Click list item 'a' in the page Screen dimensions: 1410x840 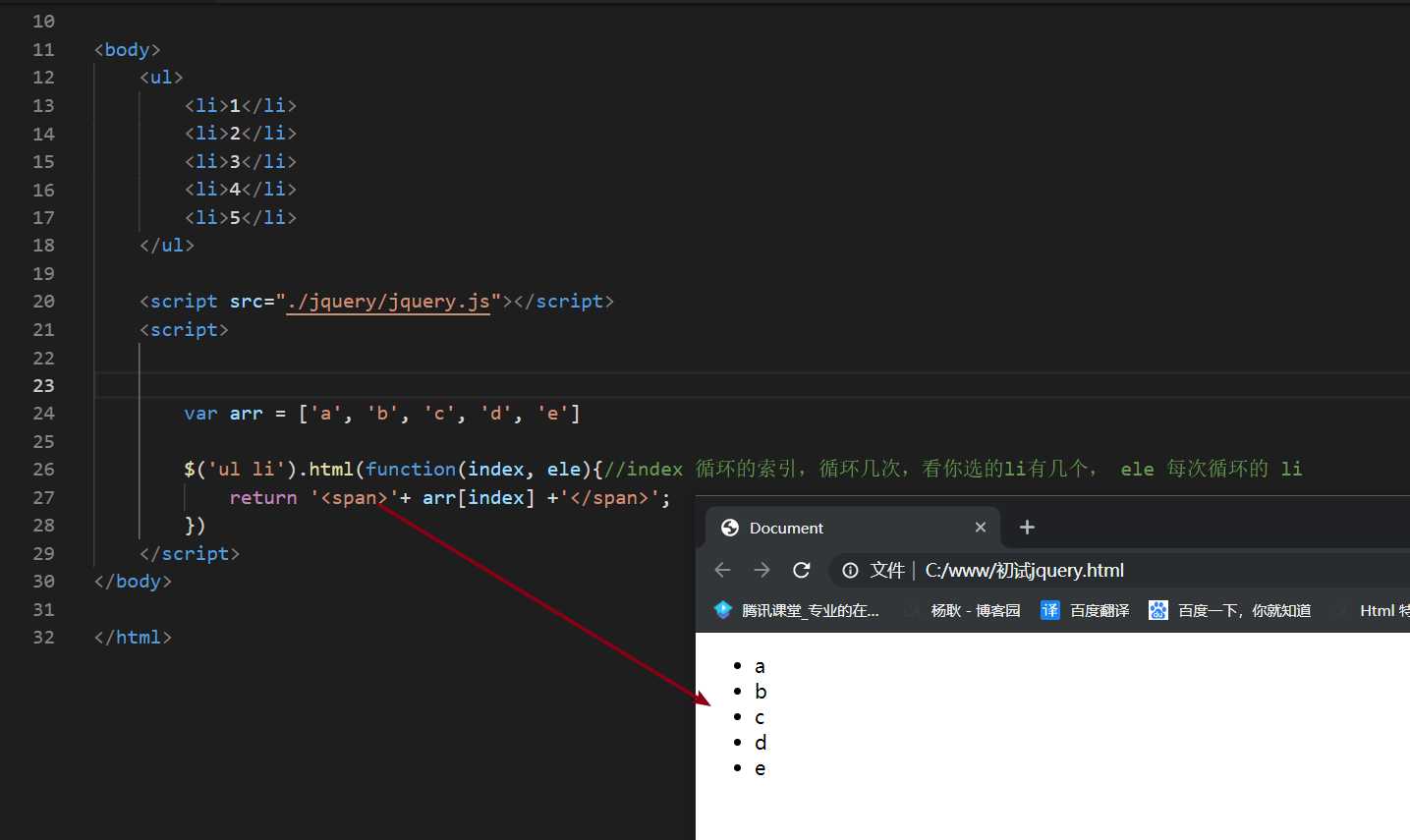(760, 667)
